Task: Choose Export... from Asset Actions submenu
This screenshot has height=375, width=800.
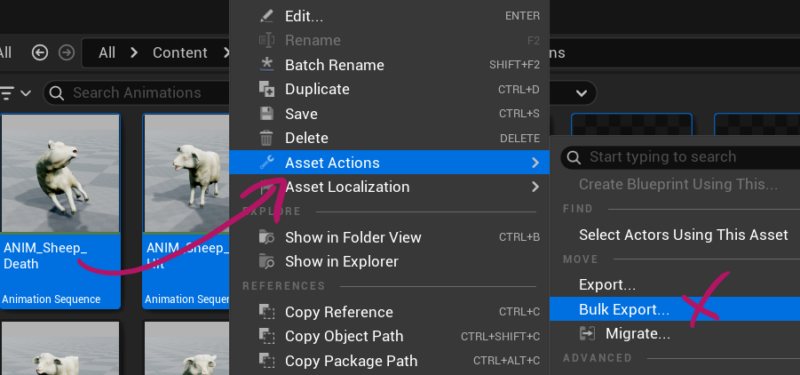Action: point(607,285)
